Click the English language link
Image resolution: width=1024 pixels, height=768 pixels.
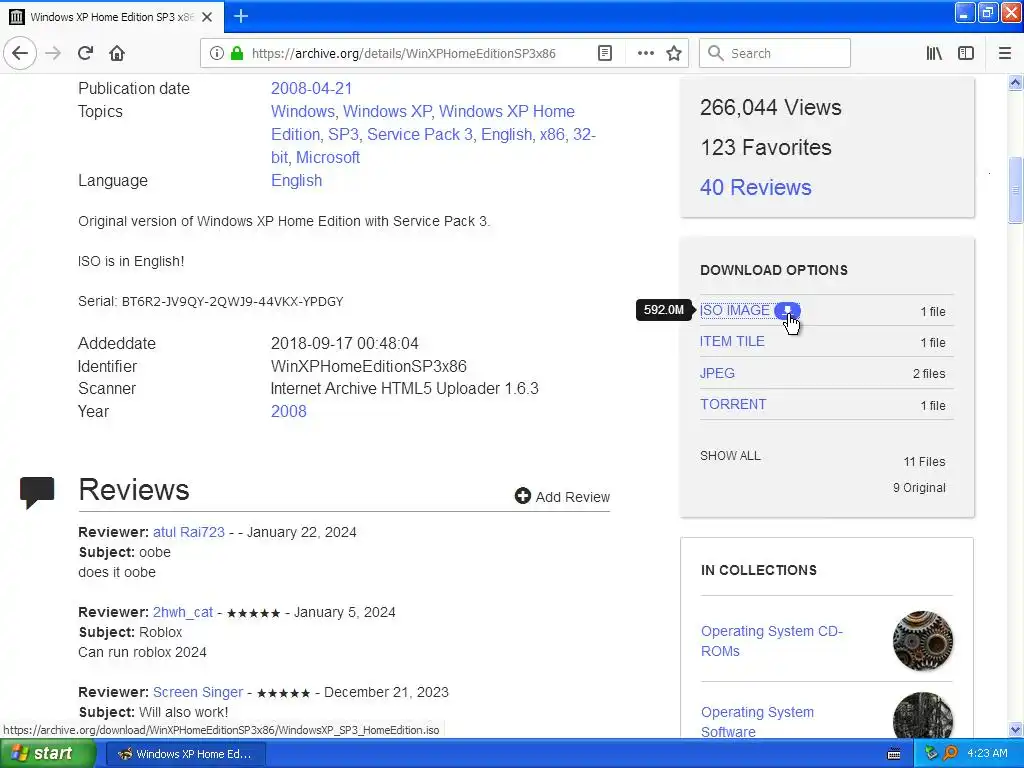[x=296, y=180]
